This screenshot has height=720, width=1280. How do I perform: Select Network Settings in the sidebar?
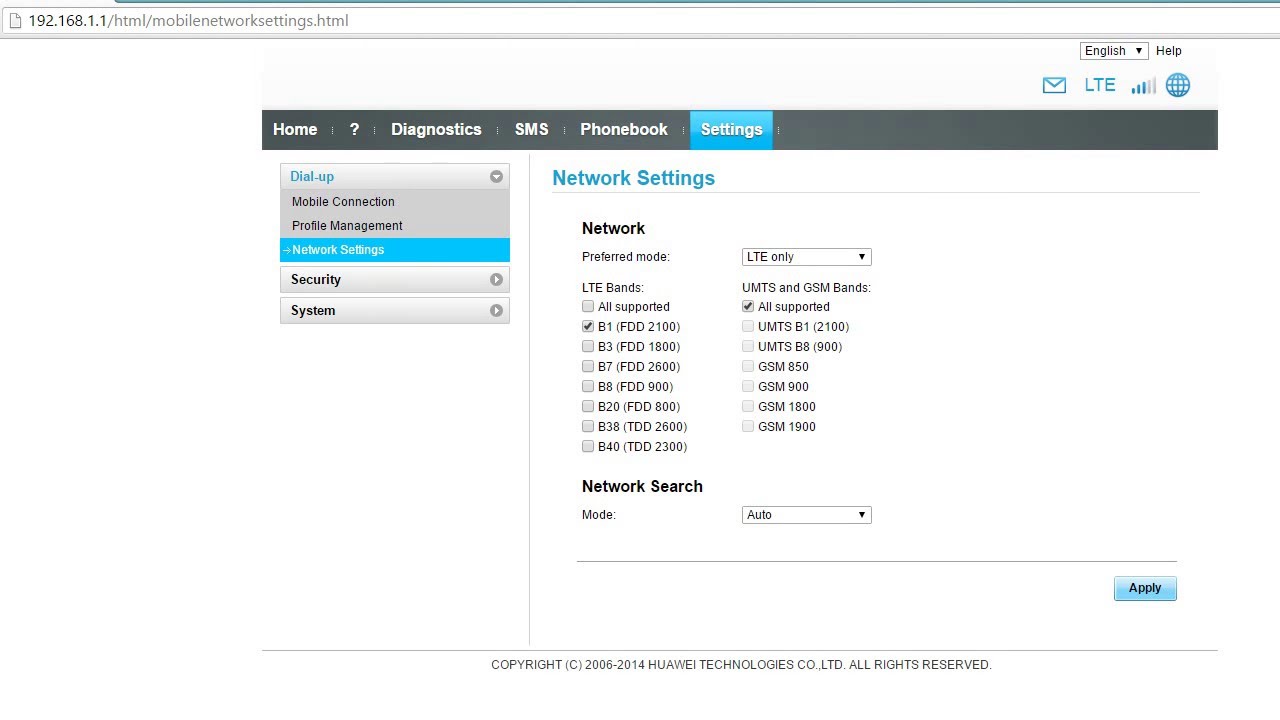click(394, 250)
